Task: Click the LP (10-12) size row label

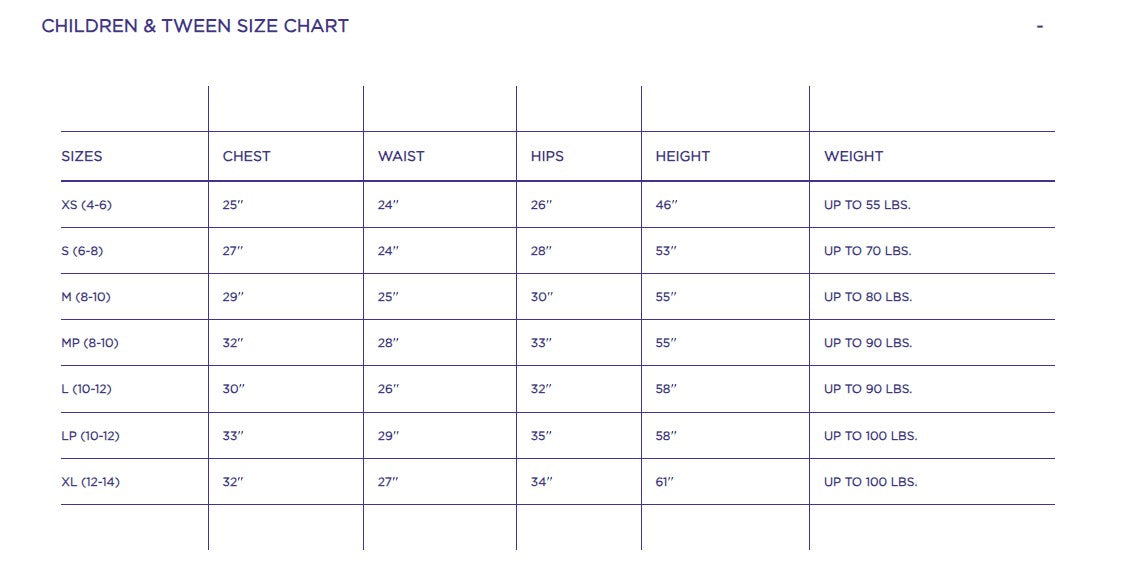Action: (x=90, y=436)
